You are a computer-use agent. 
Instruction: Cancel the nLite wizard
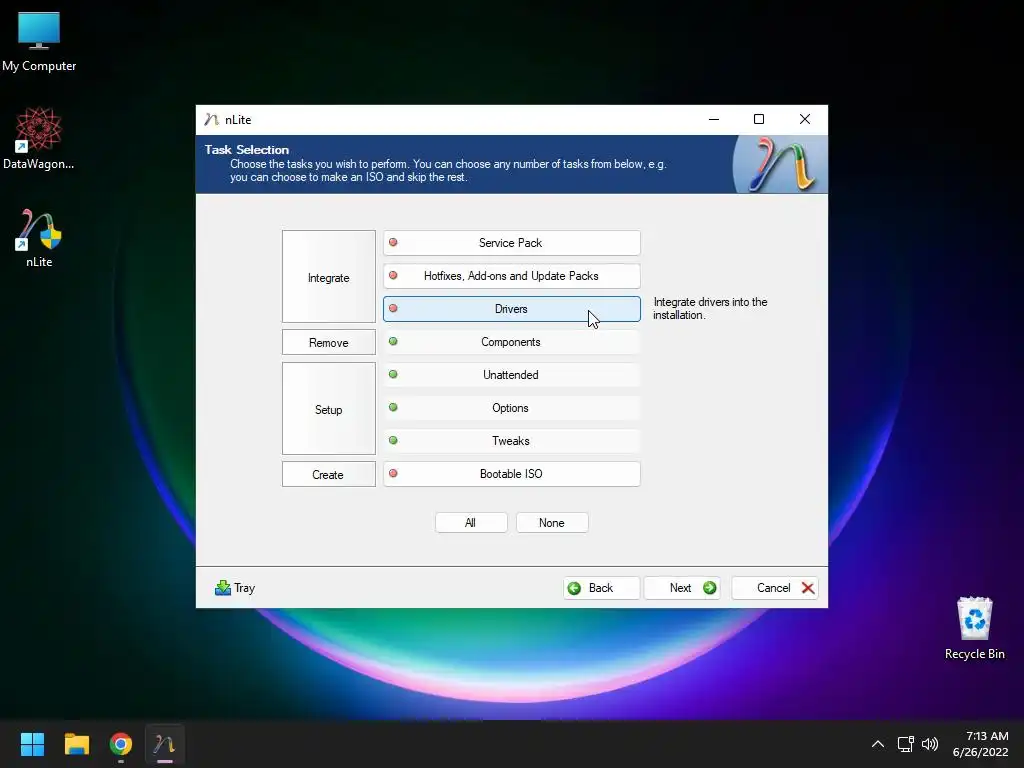(x=775, y=588)
